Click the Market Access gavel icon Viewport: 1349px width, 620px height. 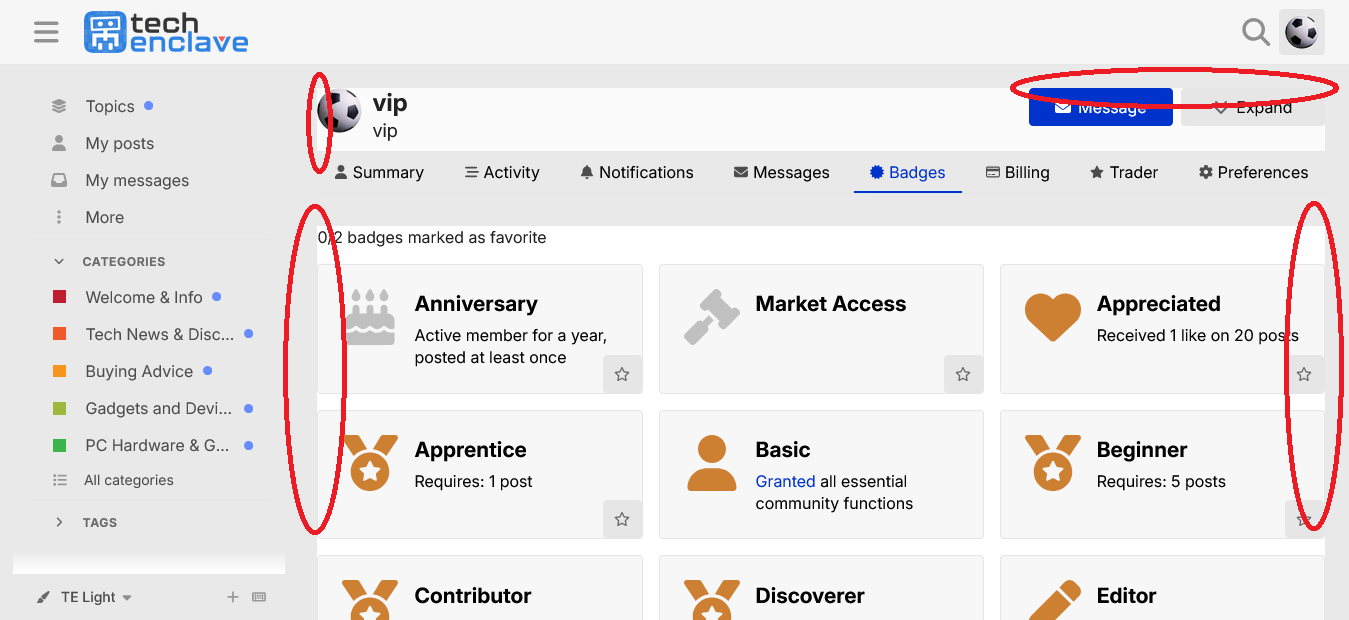pyautogui.click(x=711, y=317)
